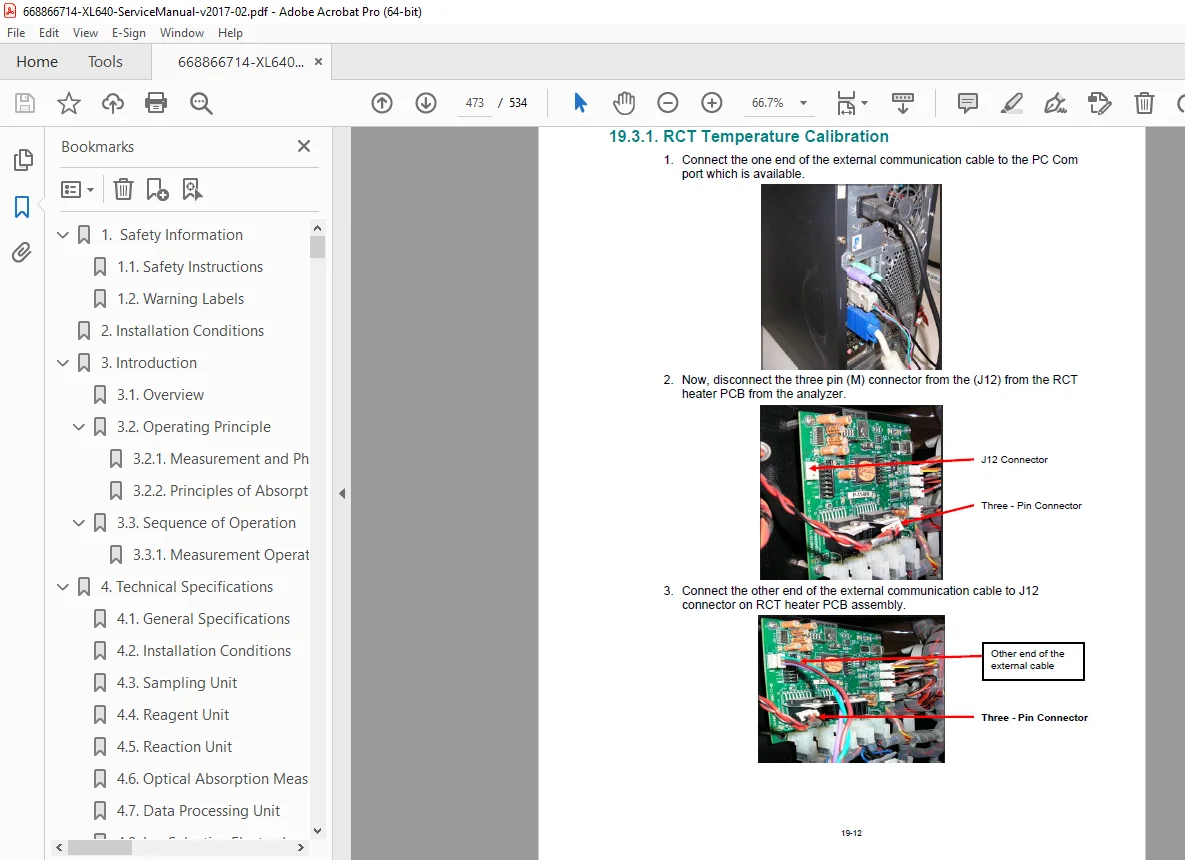
Task: Collapse the 3.2. Operating Principle bookmark
Action: (79, 427)
